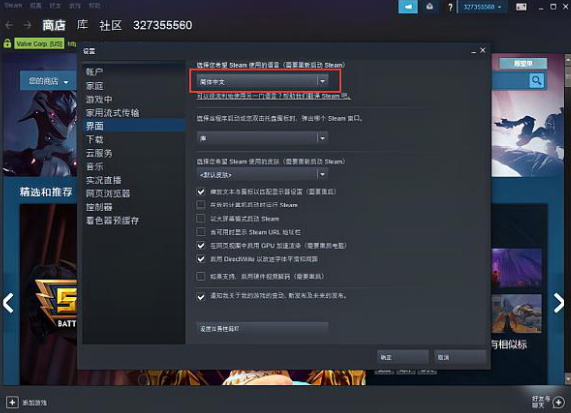Toggle the run Steam at startup checkbox
Screen dimensions: 571x413
coord(201,205)
